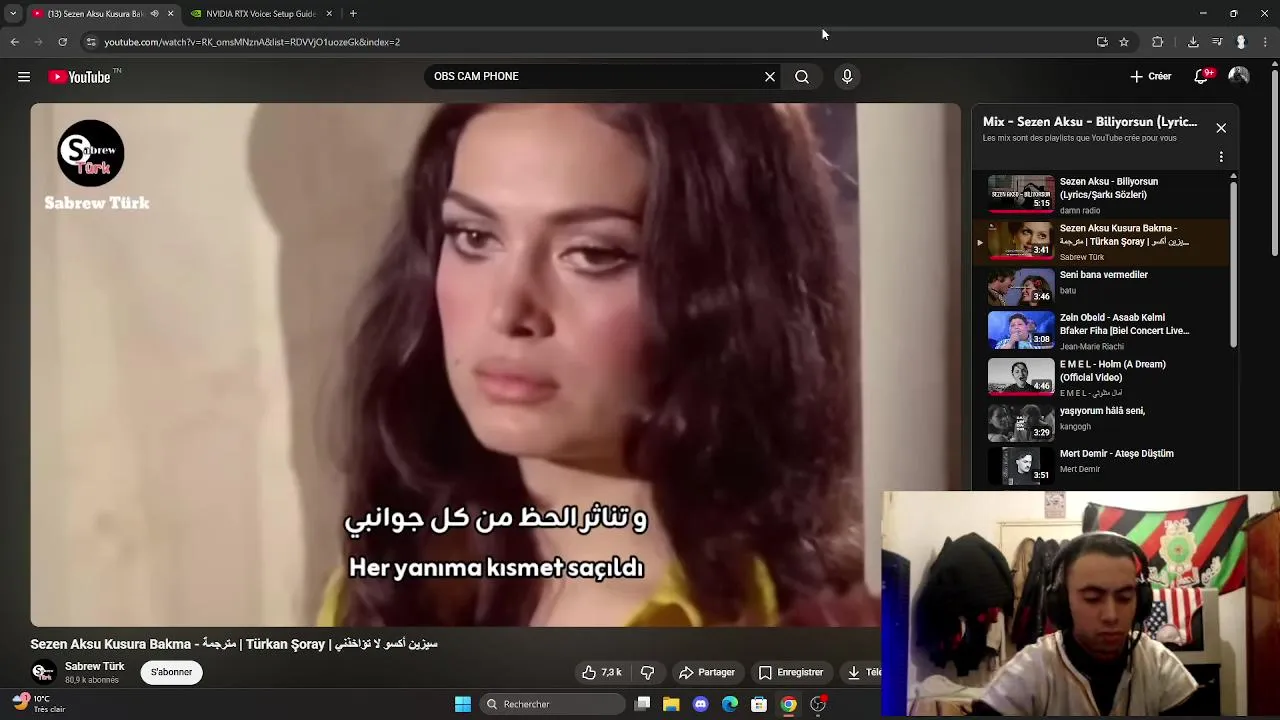Open Chrome downloads icon

point(1193,42)
